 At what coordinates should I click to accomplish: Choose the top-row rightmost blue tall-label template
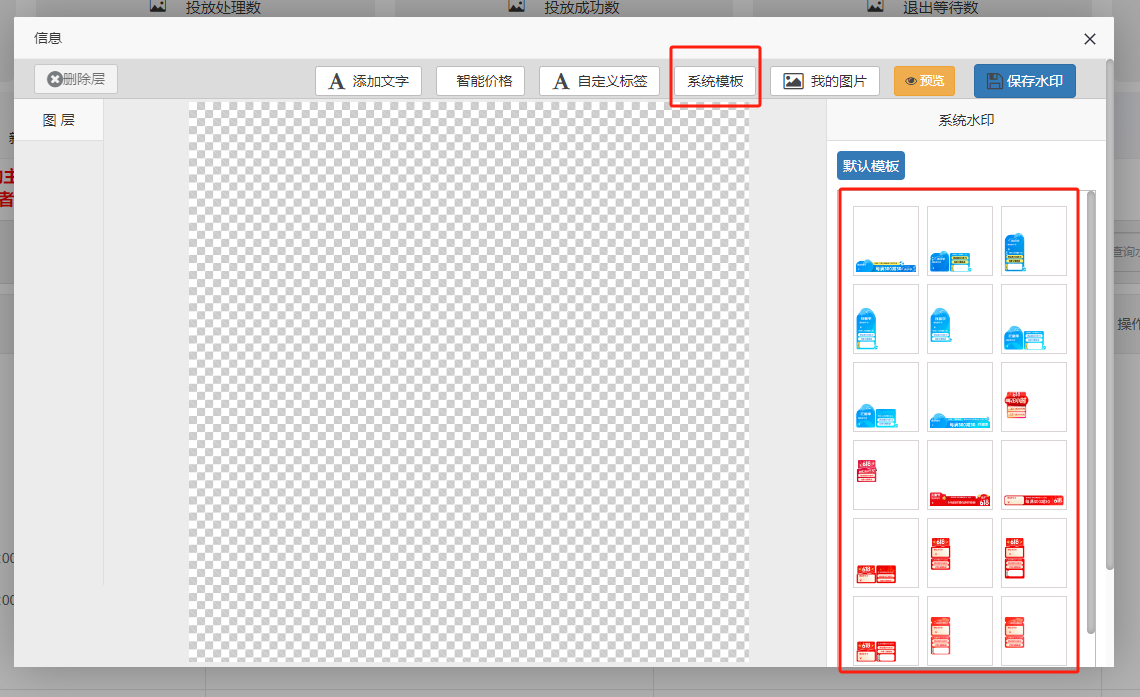click(1034, 241)
